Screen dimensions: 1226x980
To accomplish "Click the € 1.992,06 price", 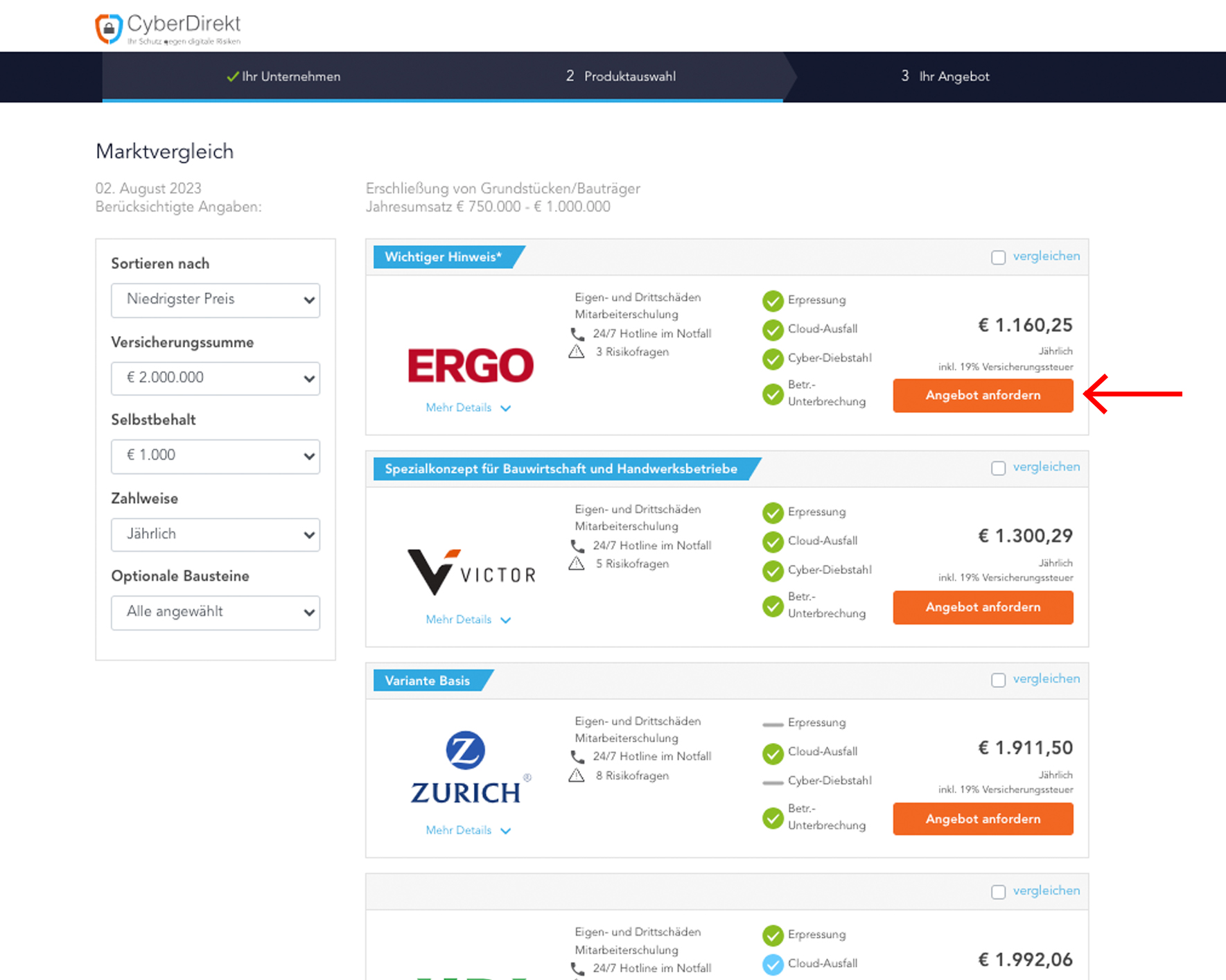I will (x=1025, y=960).
